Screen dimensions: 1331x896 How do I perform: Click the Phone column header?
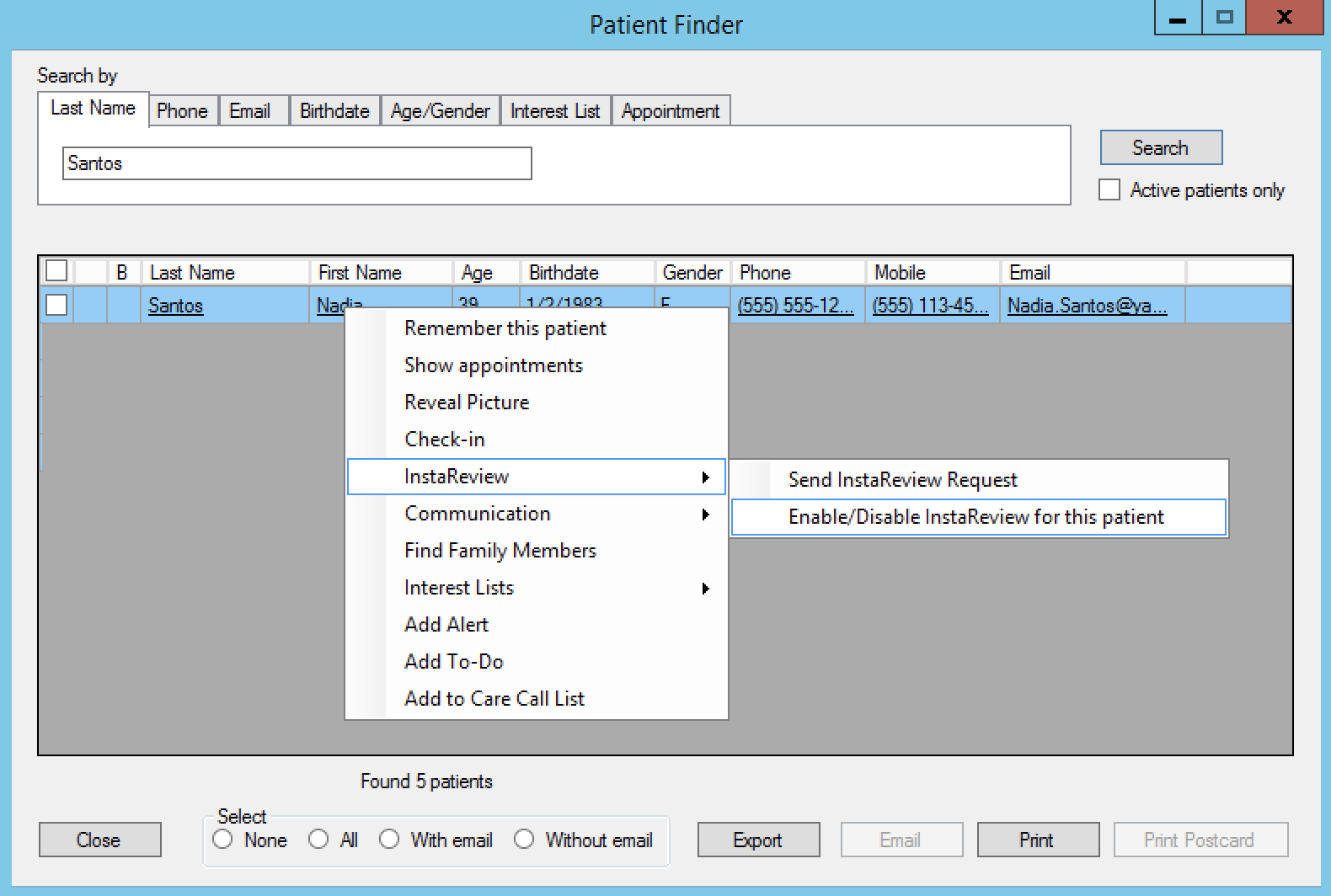point(798,272)
